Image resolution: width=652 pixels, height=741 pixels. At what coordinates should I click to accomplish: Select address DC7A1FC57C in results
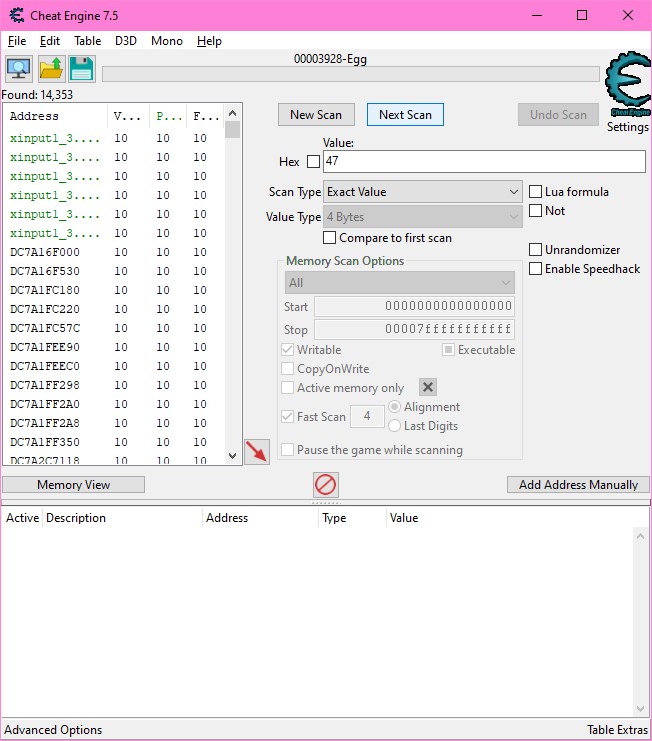[x=114, y=328]
